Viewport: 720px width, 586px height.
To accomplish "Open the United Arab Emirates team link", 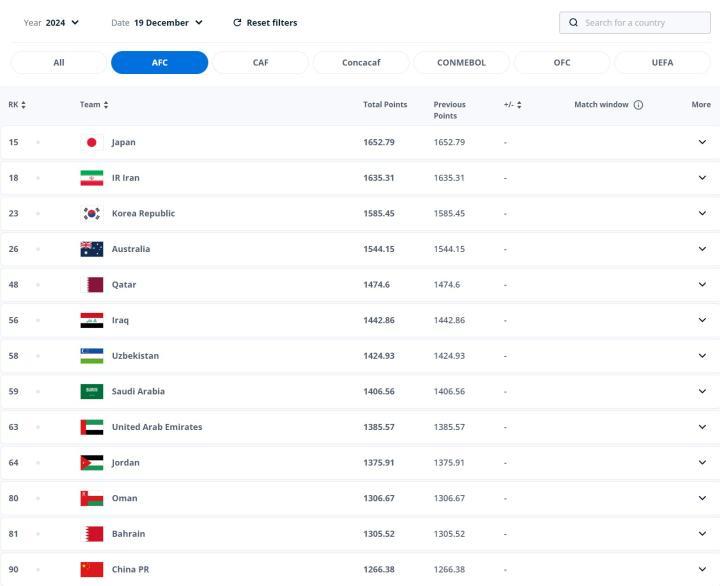I will [157, 427].
